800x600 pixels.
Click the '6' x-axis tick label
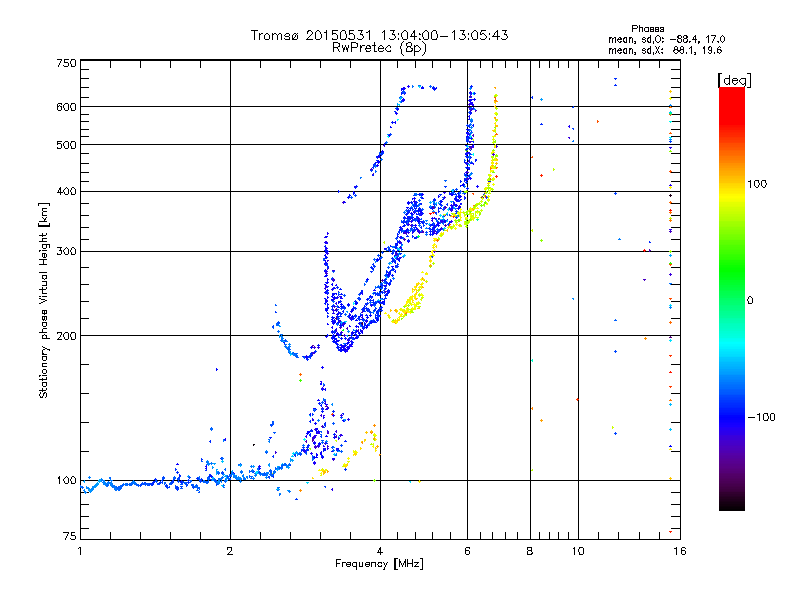[x=467, y=551]
